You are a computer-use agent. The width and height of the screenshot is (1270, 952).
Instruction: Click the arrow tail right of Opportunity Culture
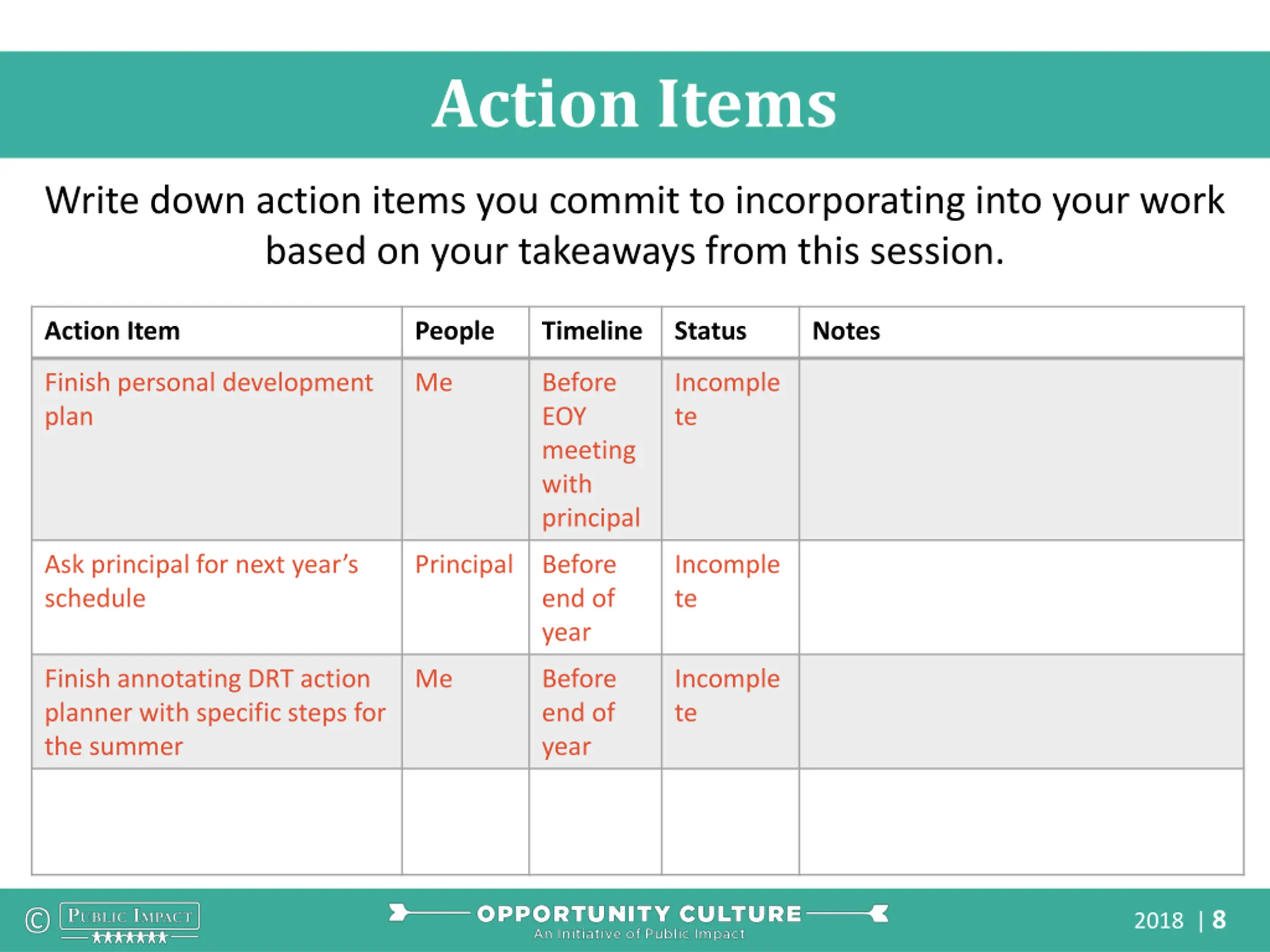pyautogui.click(x=847, y=912)
